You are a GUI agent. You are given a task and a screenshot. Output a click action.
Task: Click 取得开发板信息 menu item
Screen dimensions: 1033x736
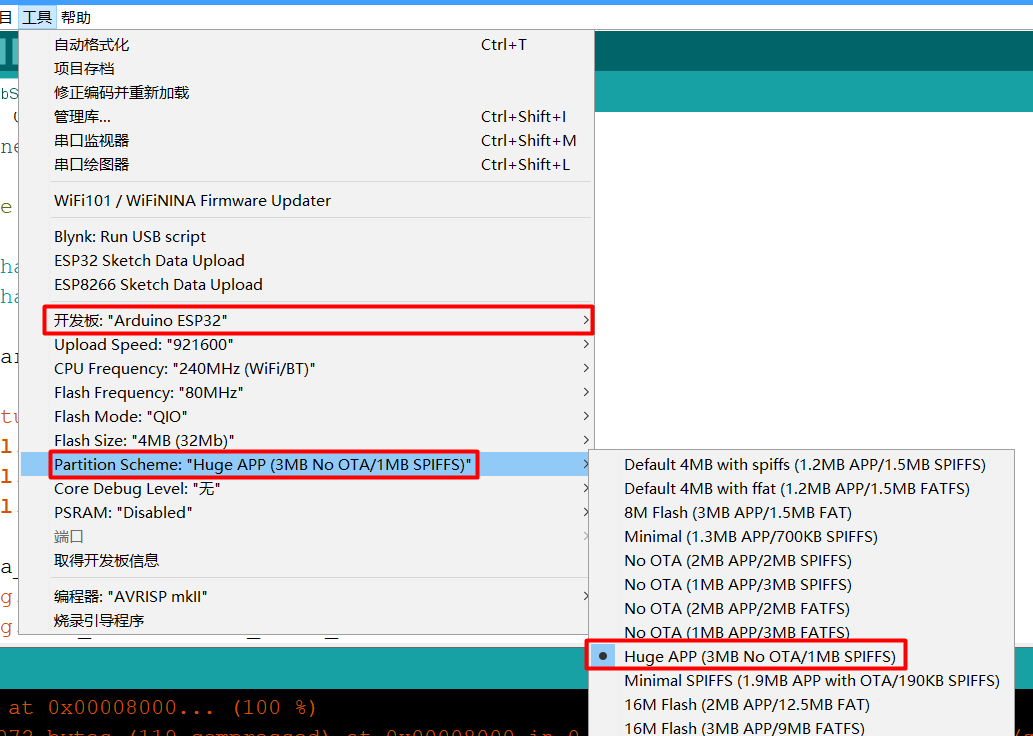(x=306, y=561)
